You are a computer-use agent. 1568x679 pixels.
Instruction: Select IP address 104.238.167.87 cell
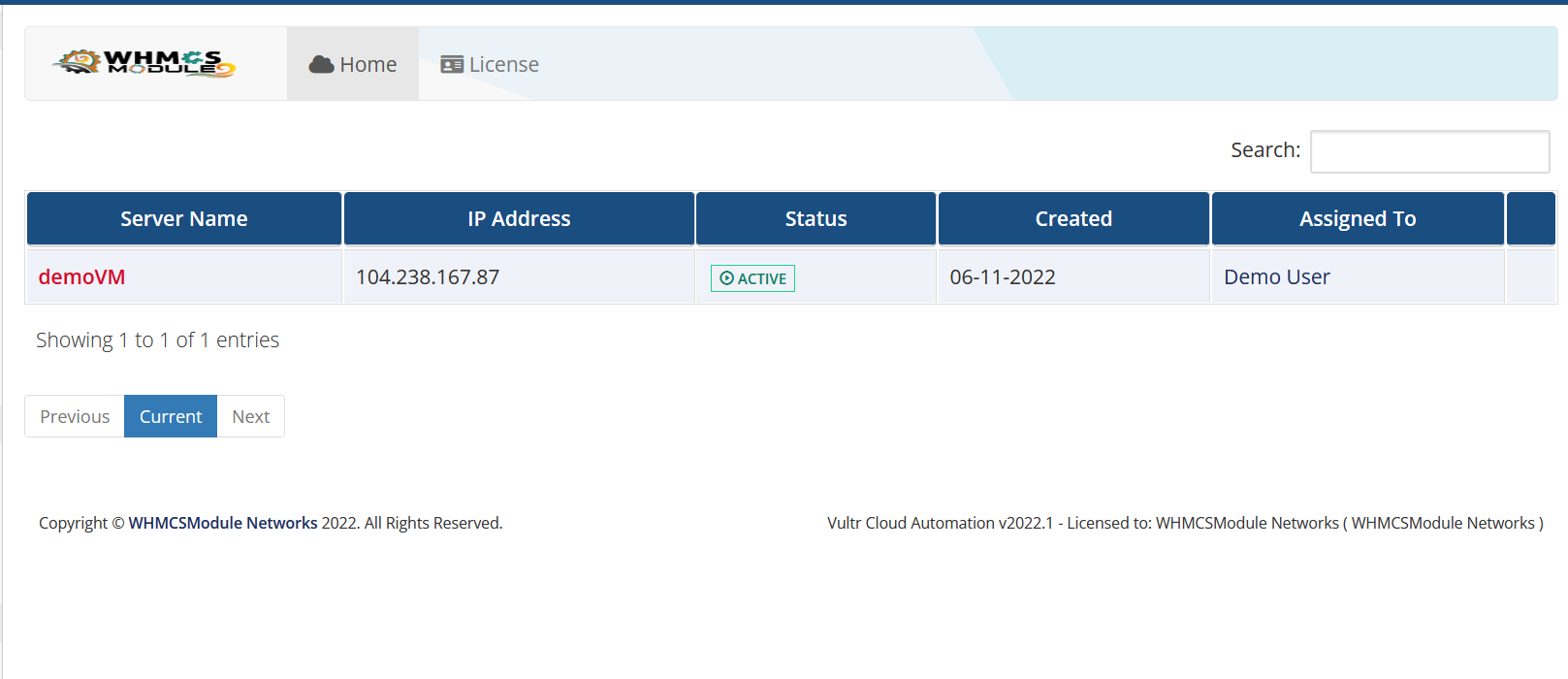[519, 277]
